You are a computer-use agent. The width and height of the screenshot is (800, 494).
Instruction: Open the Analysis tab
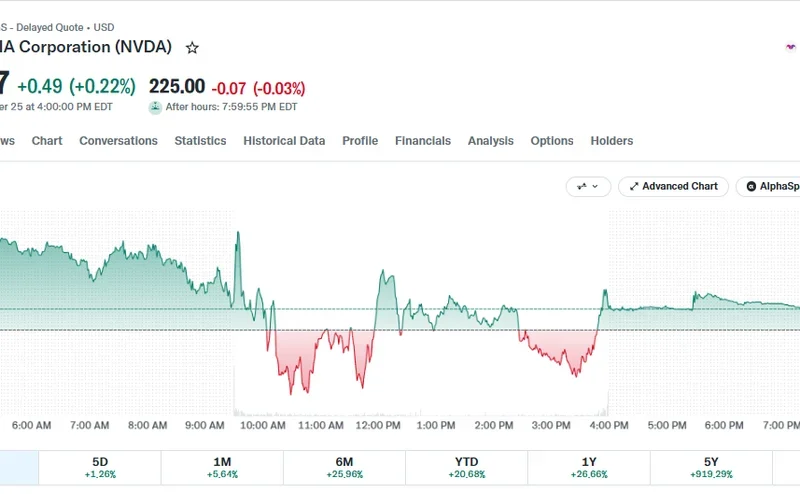(x=491, y=141)
